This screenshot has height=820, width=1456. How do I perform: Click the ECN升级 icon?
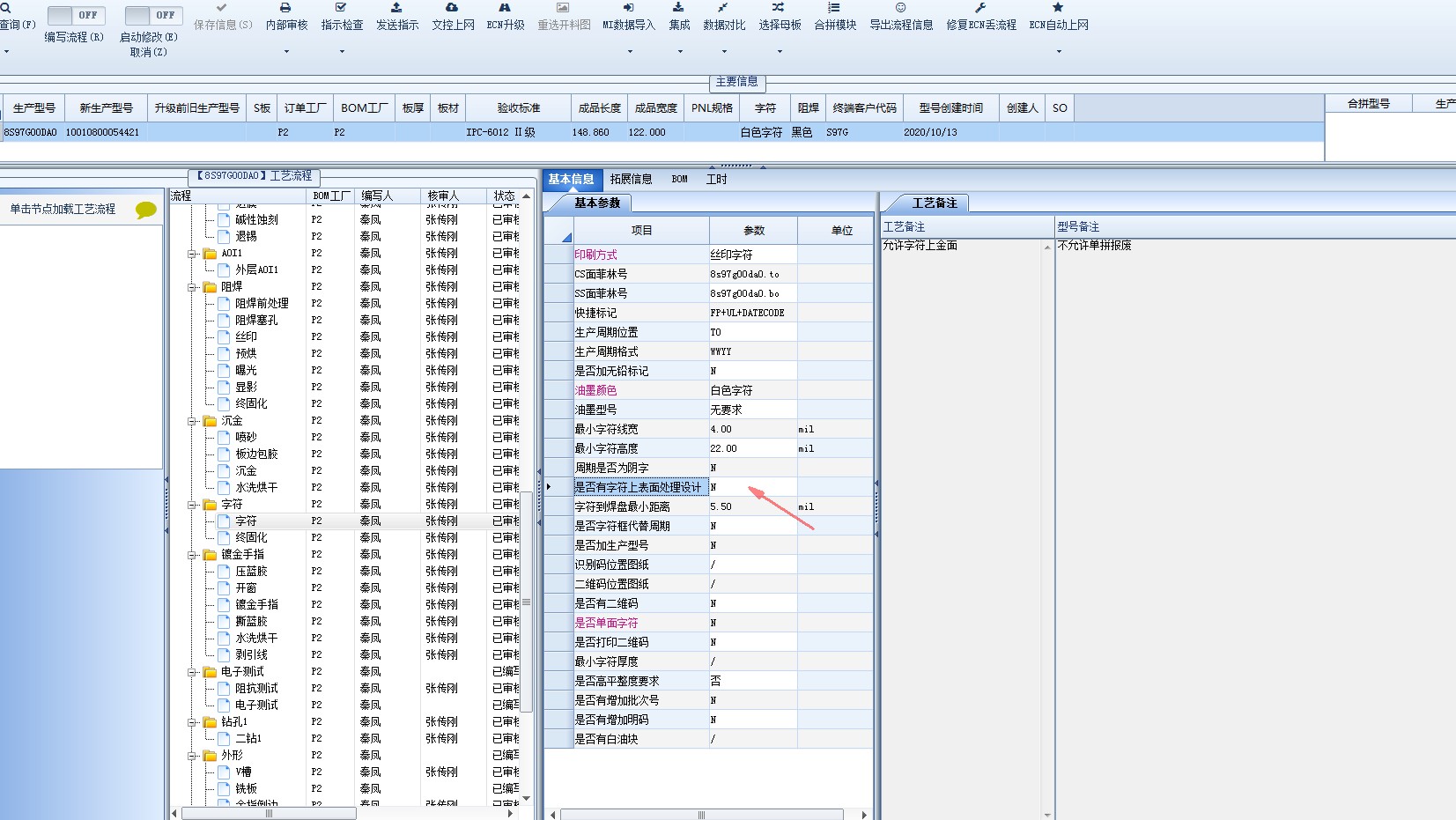[x=505, y=7]
